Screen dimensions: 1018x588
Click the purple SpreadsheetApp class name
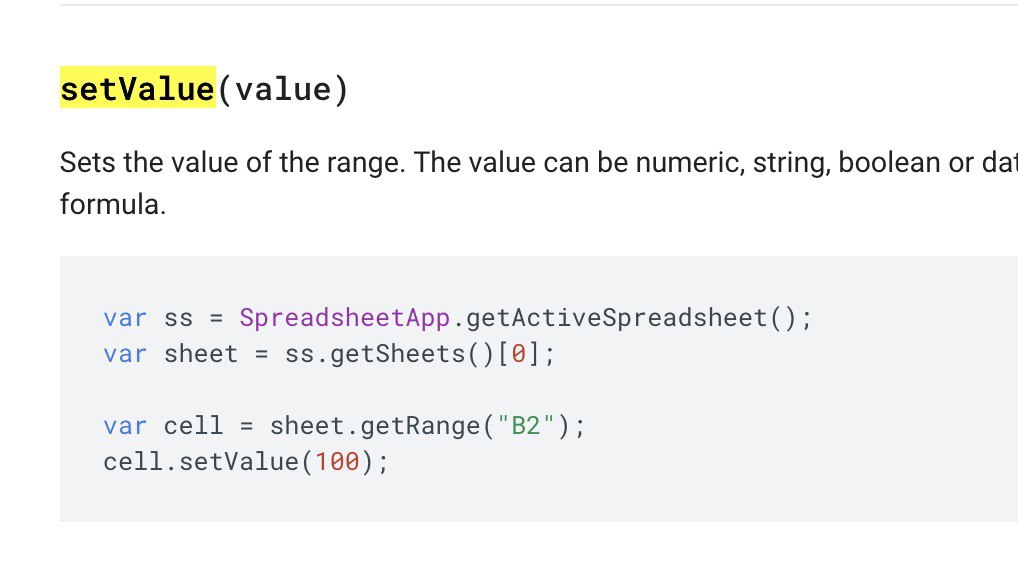(x=346, y=318)
